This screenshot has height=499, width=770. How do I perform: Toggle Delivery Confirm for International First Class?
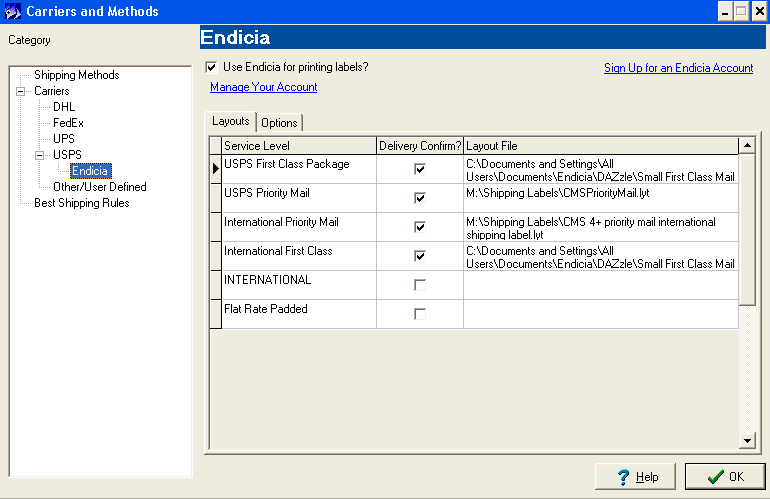pyautogui.click(x=420, y=256)
